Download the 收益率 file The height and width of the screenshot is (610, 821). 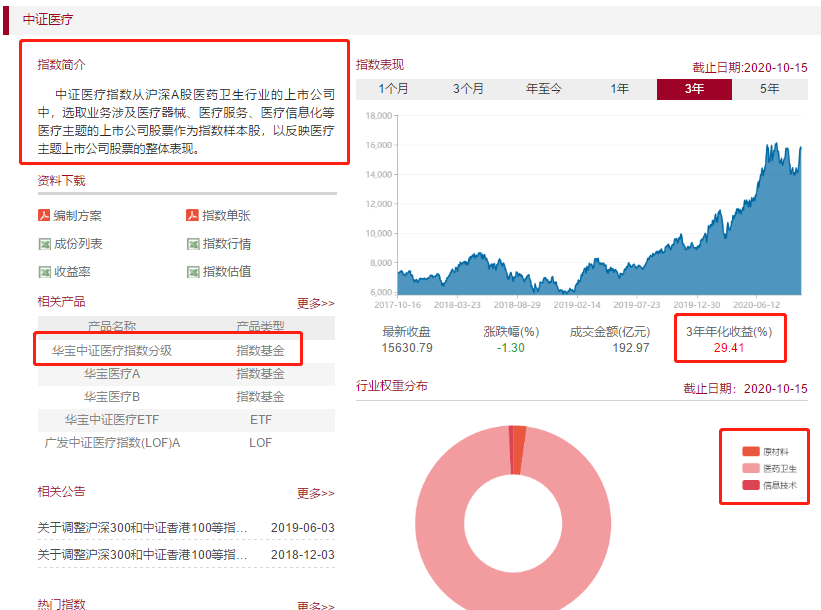coord(72,272)
